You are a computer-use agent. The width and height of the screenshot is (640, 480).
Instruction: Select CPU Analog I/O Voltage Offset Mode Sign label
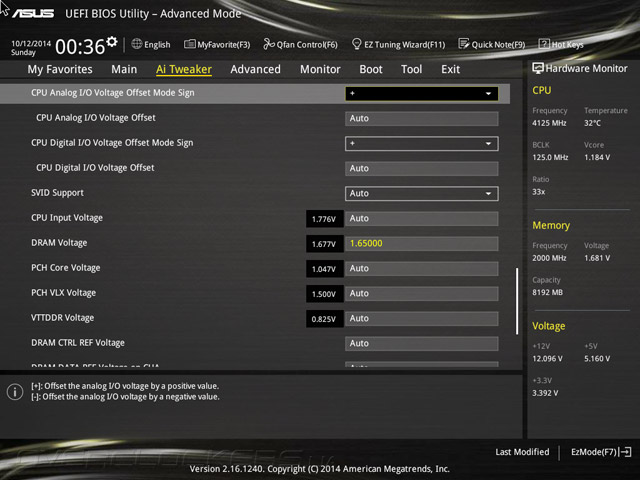(x=113, y=93)
